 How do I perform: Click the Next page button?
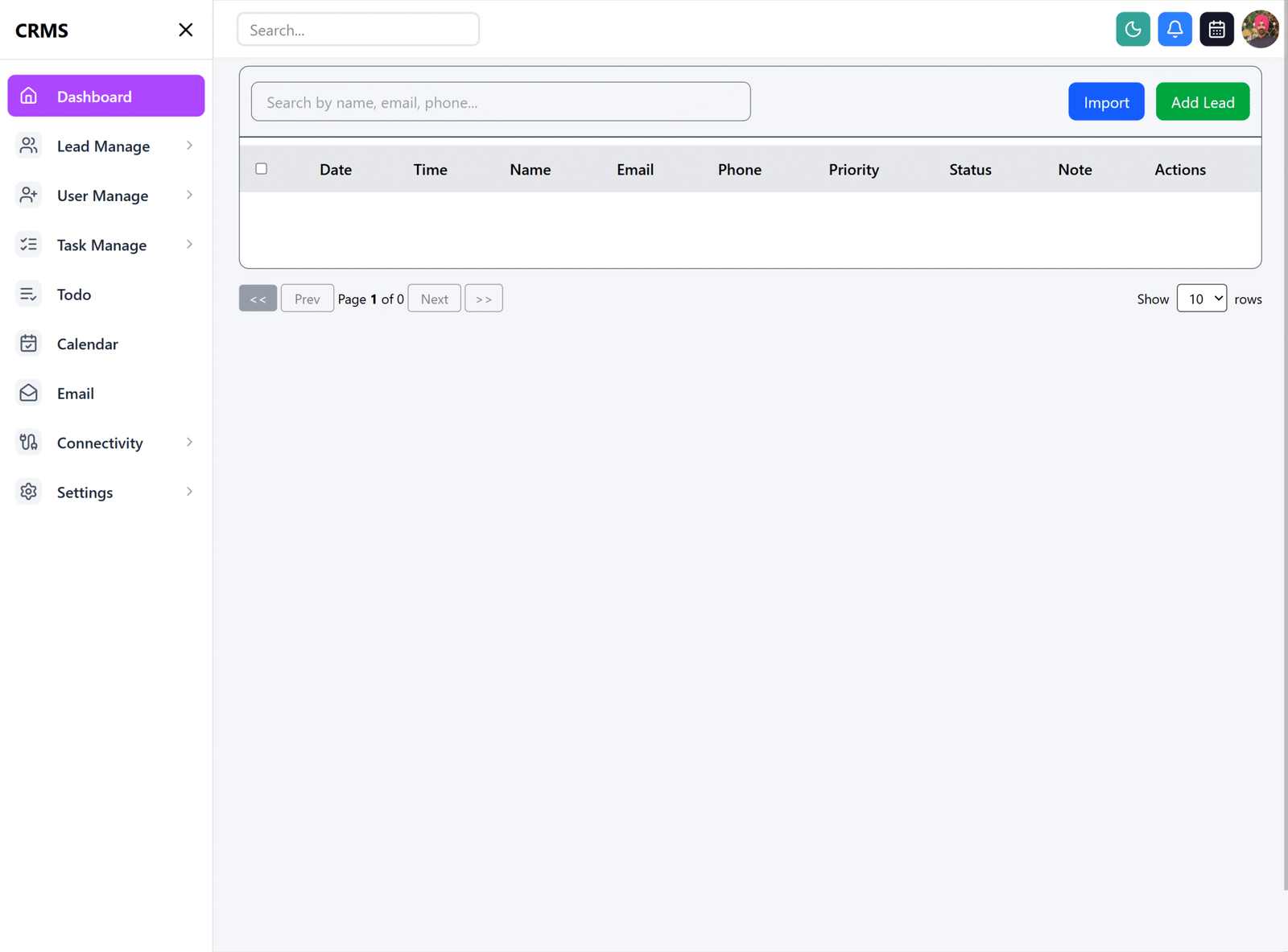(x=434, y=299)
